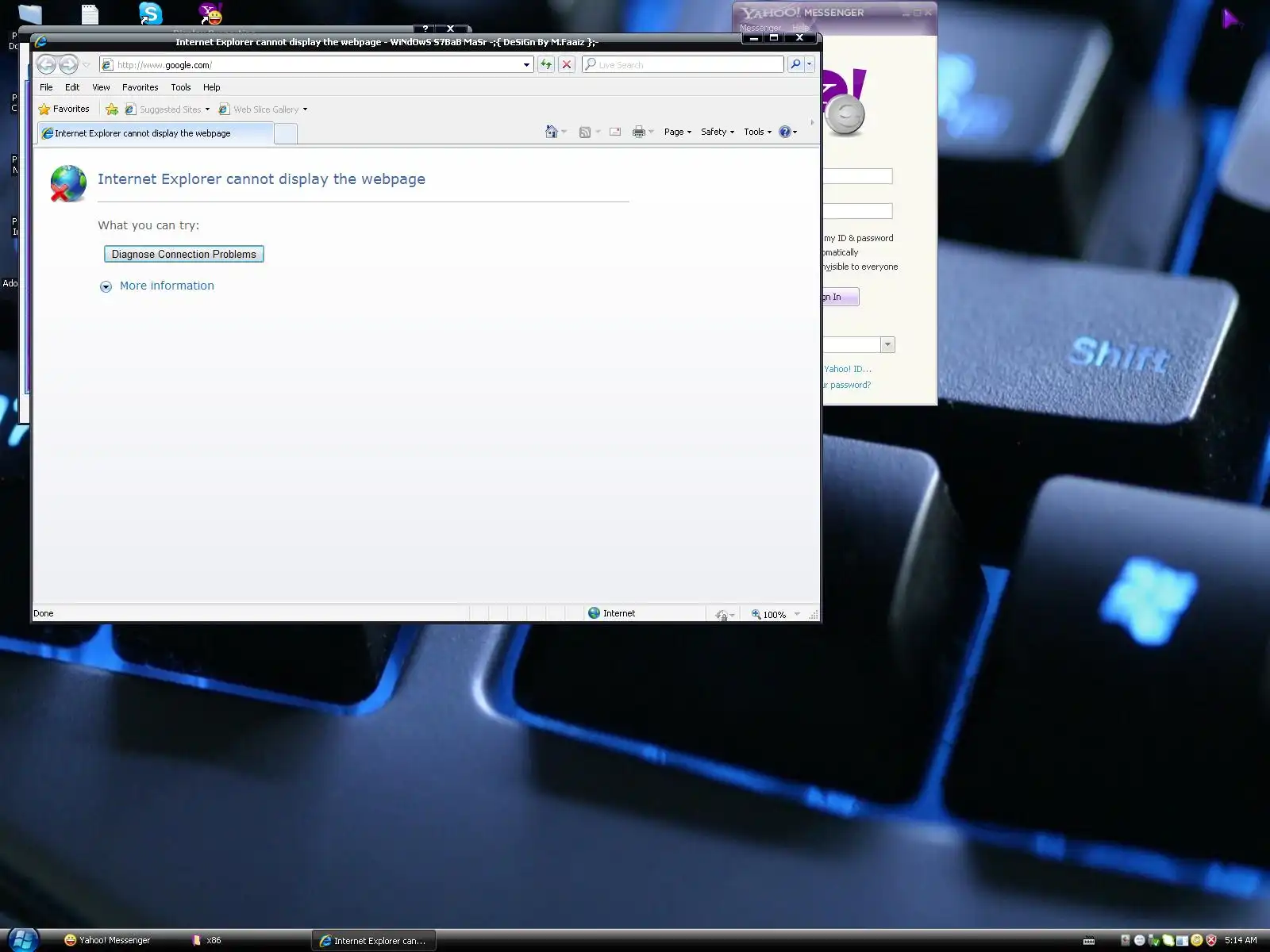This screenshot has width=1270, height=952.
Task: Open the Yahoo Messenger combo box dropdown
Action: point(887,344)
